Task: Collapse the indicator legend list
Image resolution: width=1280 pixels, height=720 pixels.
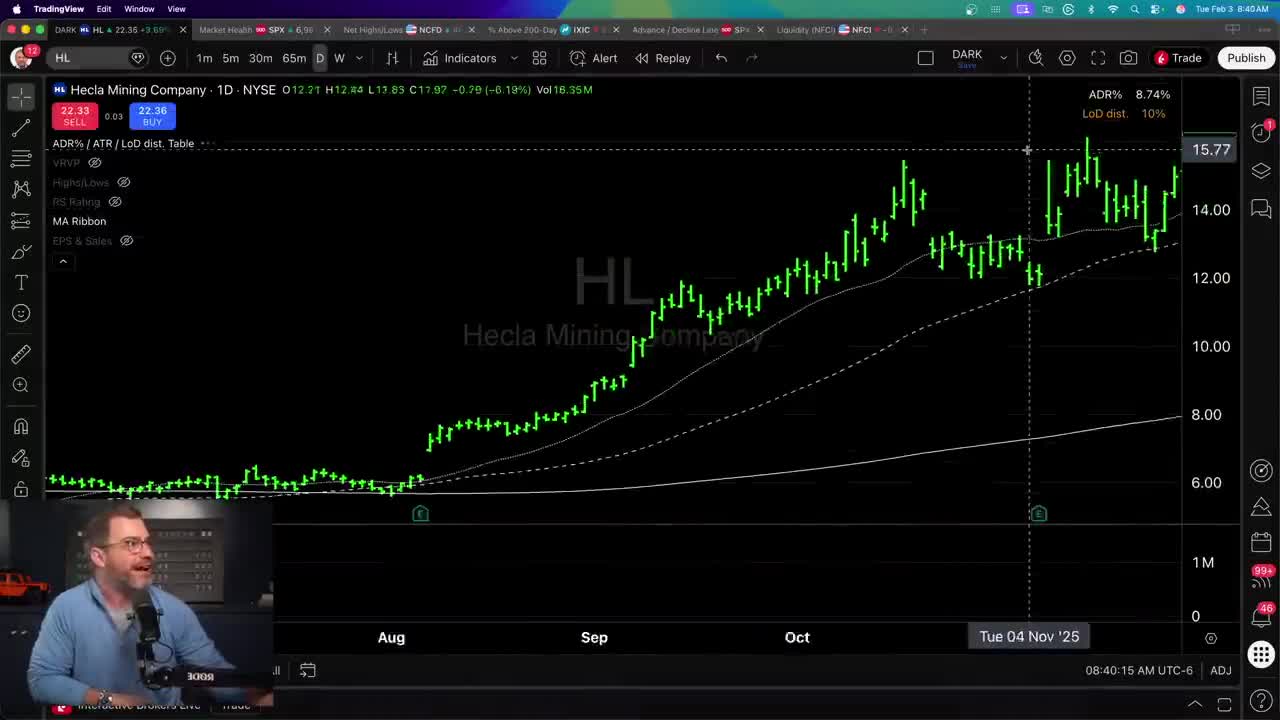Action: tap(63, 261)
